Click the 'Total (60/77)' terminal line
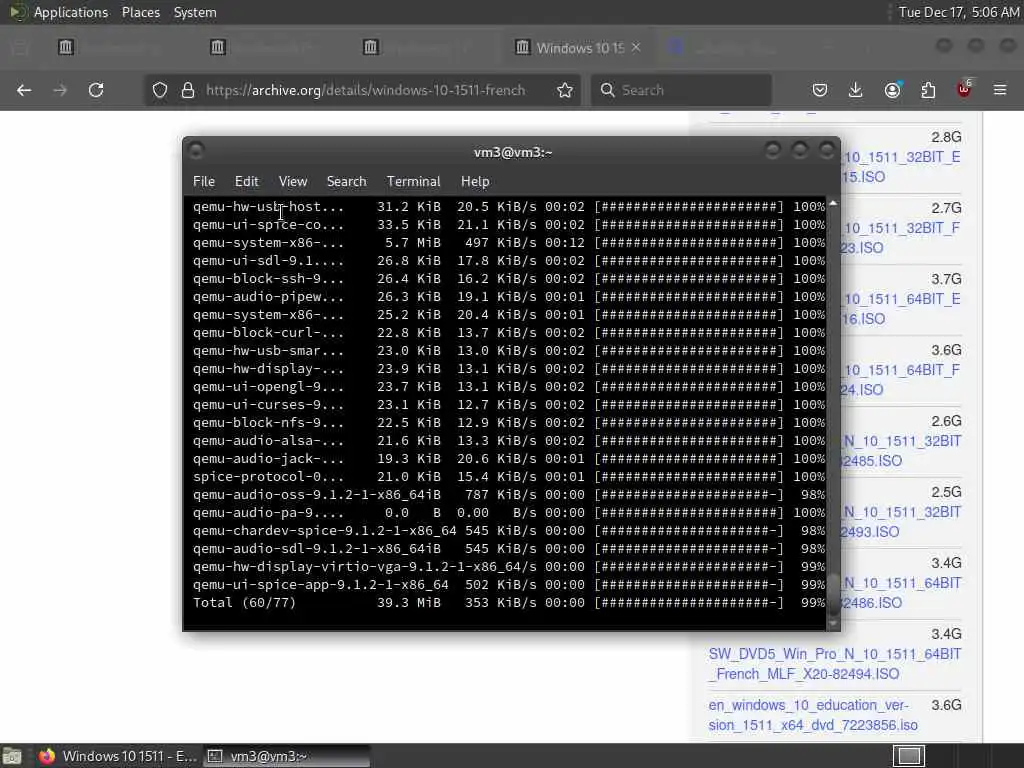 tap(509, 603)
